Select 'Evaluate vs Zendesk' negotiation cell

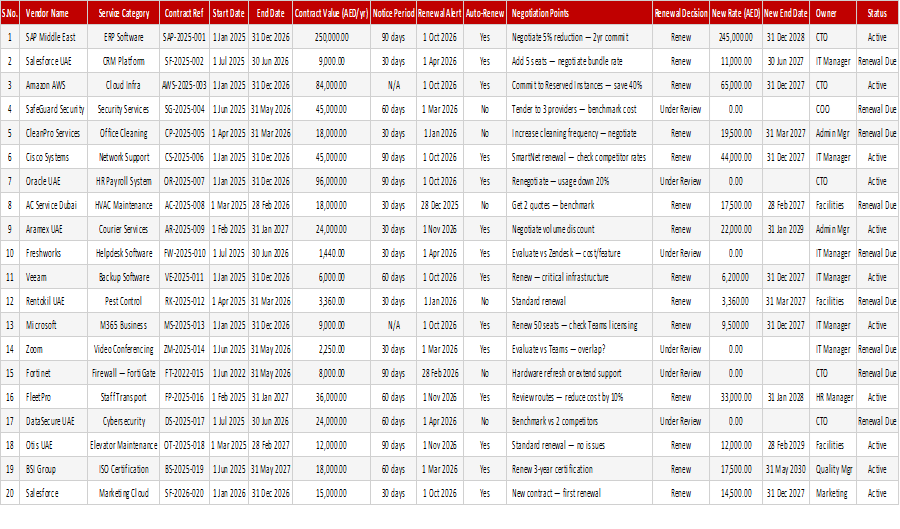[x=579, y=253]
